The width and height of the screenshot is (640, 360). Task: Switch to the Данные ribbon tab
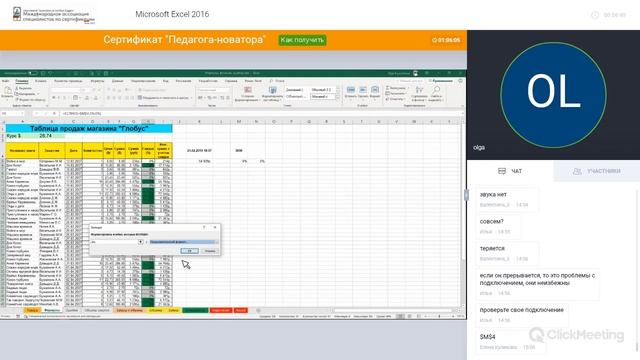coord(118,81)
